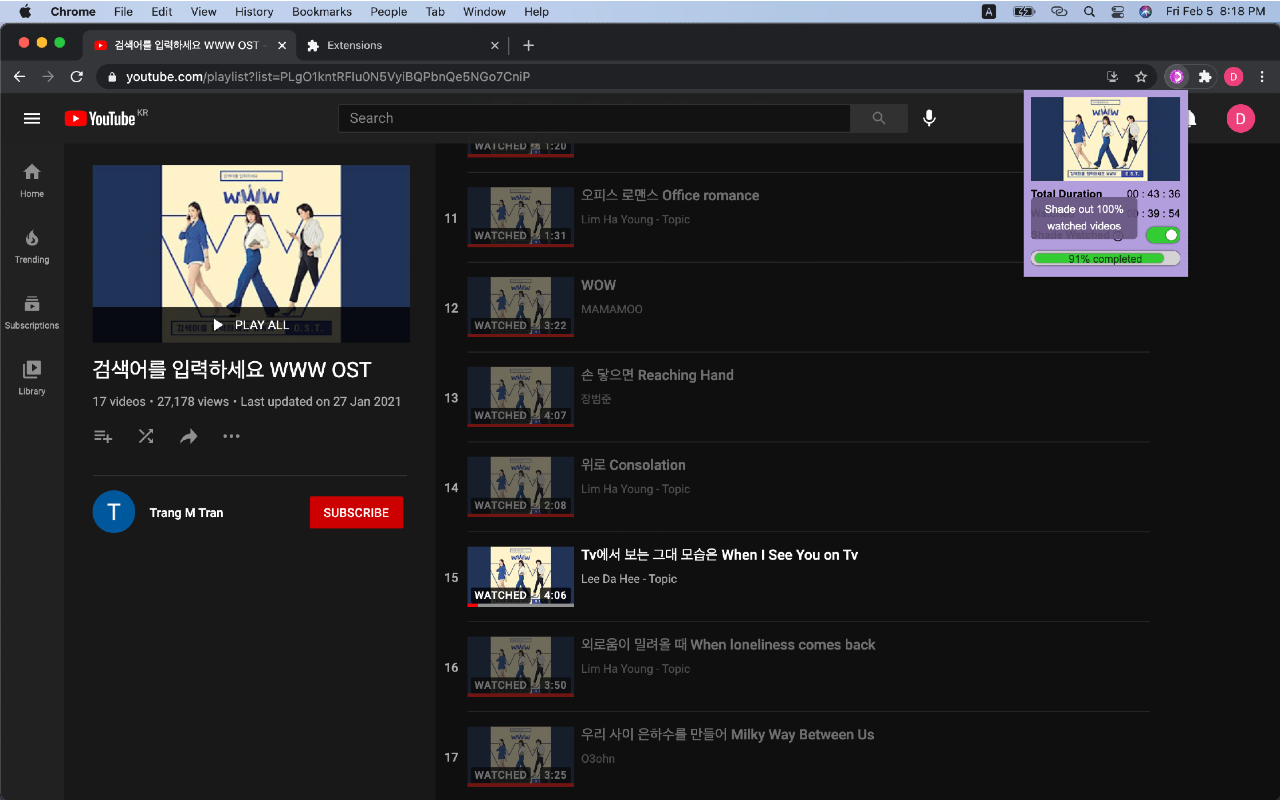Open macOS Control Center
Screen dimensions: 1280x800
(1118, 12)
